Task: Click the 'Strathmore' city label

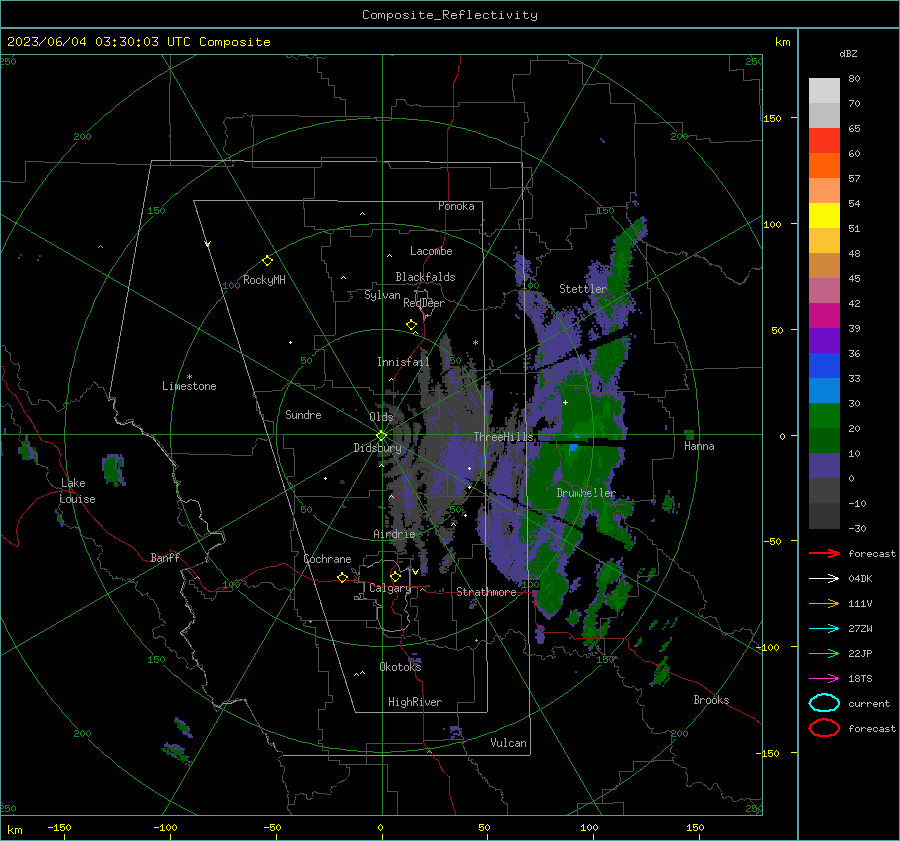Action: [x=486, y=592]
